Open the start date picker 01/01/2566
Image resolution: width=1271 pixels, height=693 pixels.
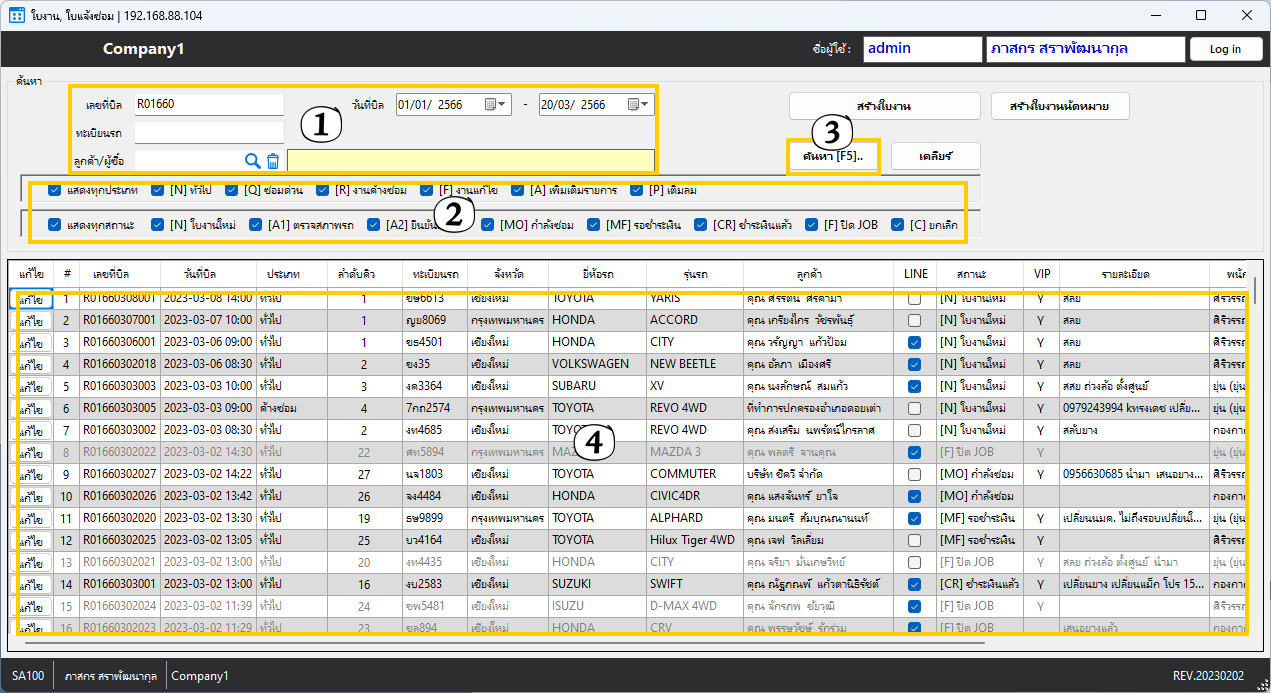(x=497, y=104)
